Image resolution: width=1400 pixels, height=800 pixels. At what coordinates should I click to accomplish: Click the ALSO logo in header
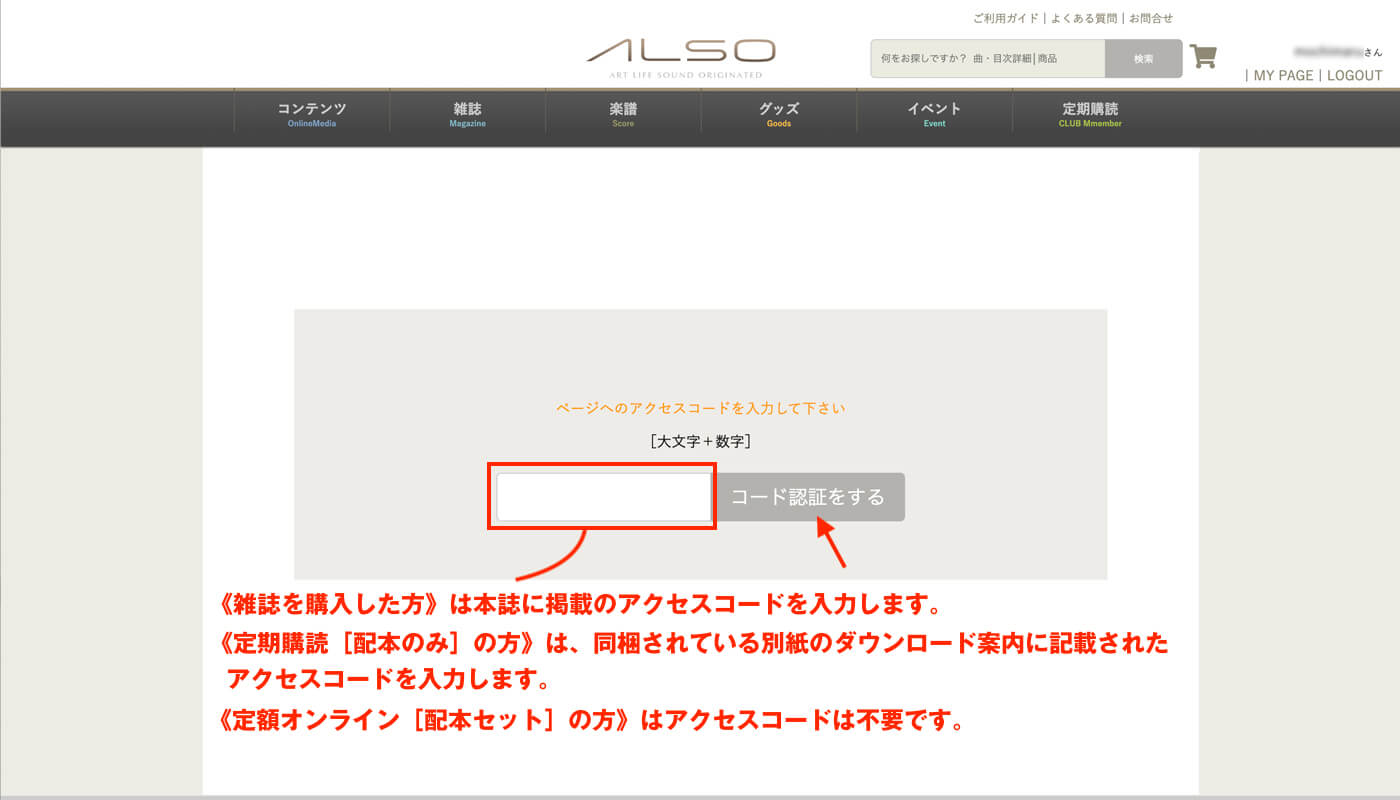(x=680, y=57)
